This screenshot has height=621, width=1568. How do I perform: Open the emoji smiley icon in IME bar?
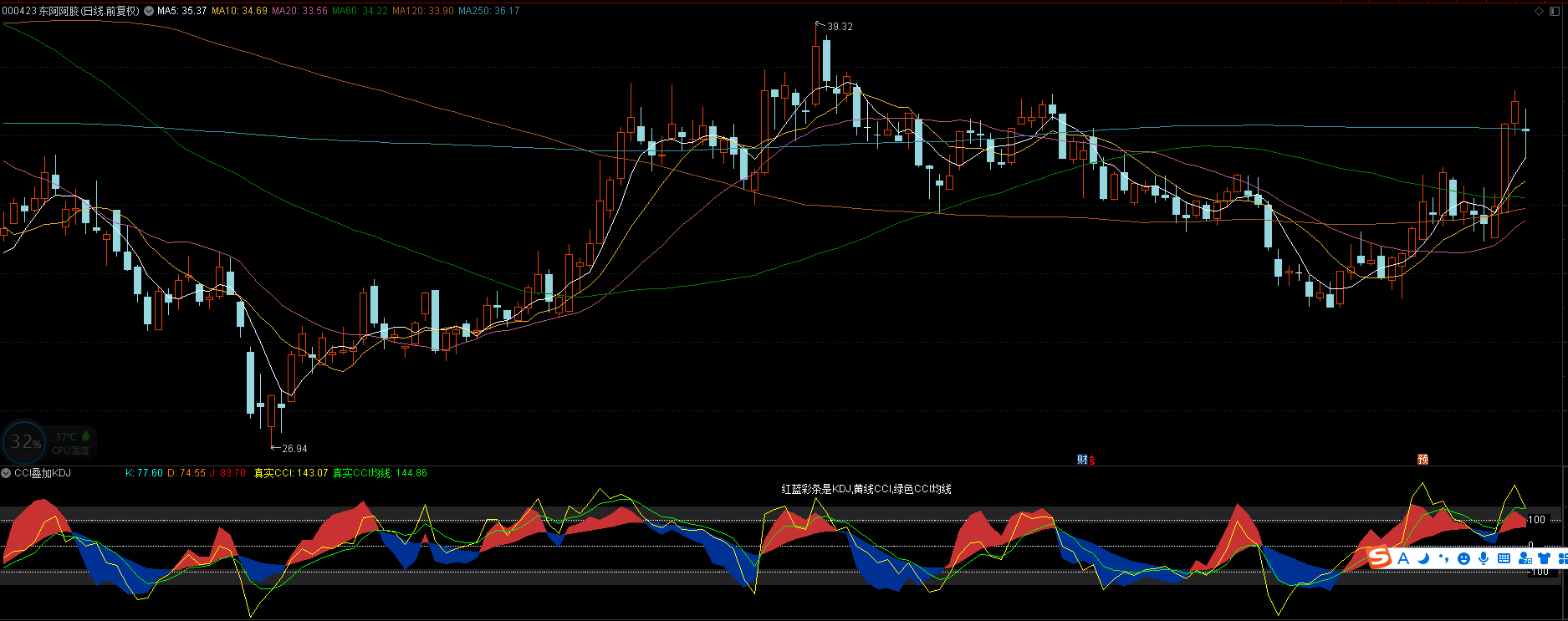click(1463, 558)
